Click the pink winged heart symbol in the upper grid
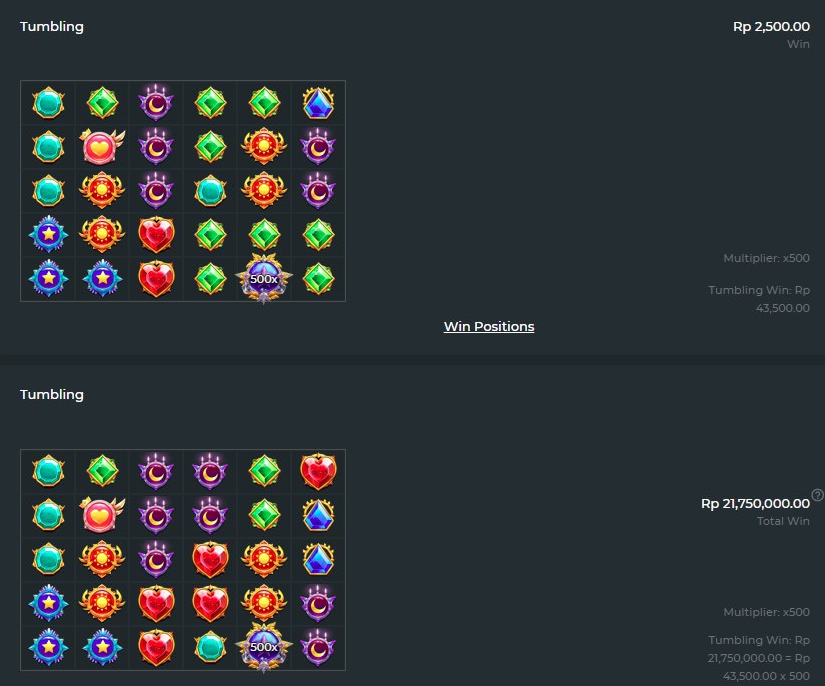The image size is (825, 686). [x=102, y=147]
